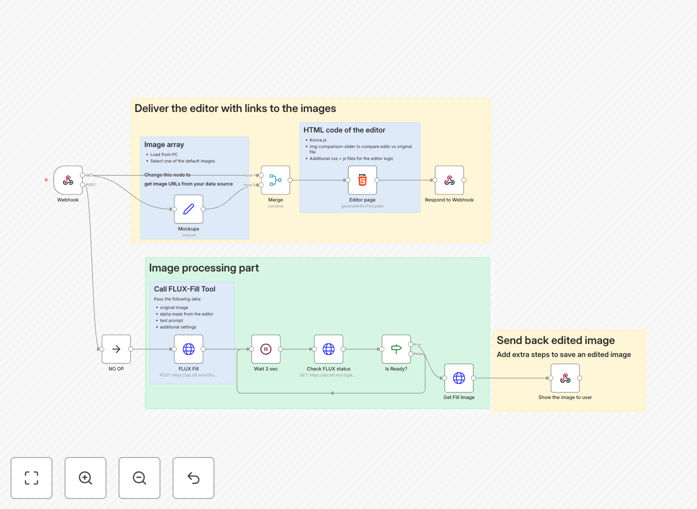
Task: Select the 'Deliver the editor with links to the images' heading
Action: pos(235,108)
